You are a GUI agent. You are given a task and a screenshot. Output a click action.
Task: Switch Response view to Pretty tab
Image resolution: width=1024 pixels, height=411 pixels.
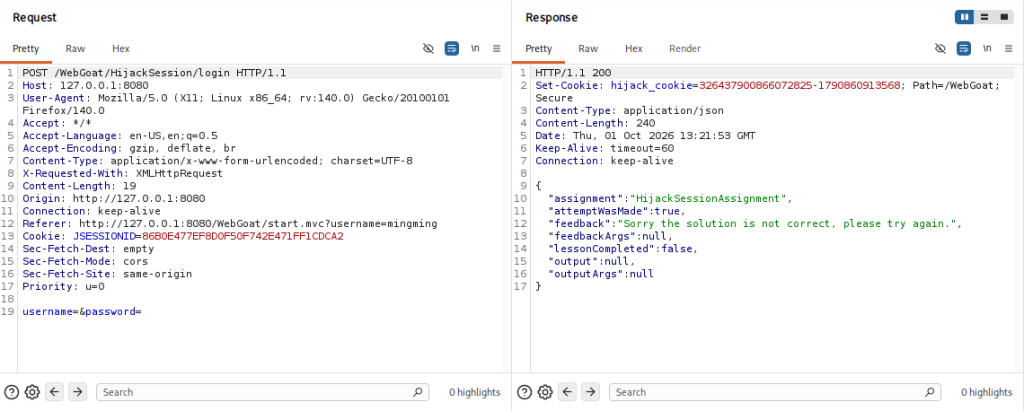[x=539, y=48]
